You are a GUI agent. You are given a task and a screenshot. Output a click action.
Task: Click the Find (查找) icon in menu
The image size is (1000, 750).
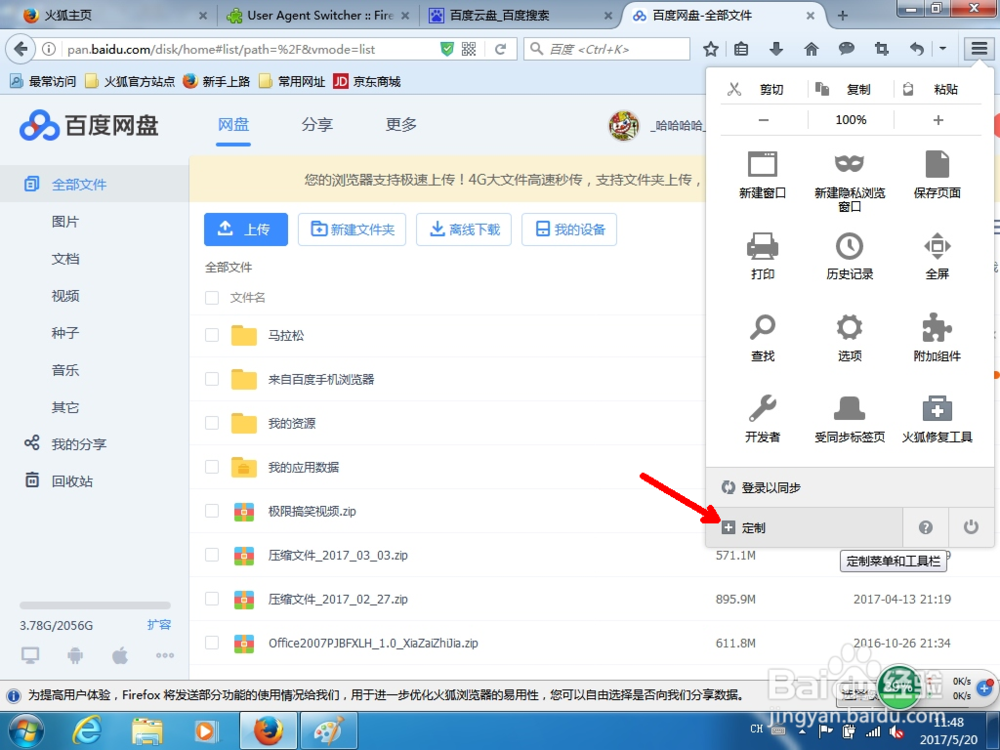click(763, 330)
